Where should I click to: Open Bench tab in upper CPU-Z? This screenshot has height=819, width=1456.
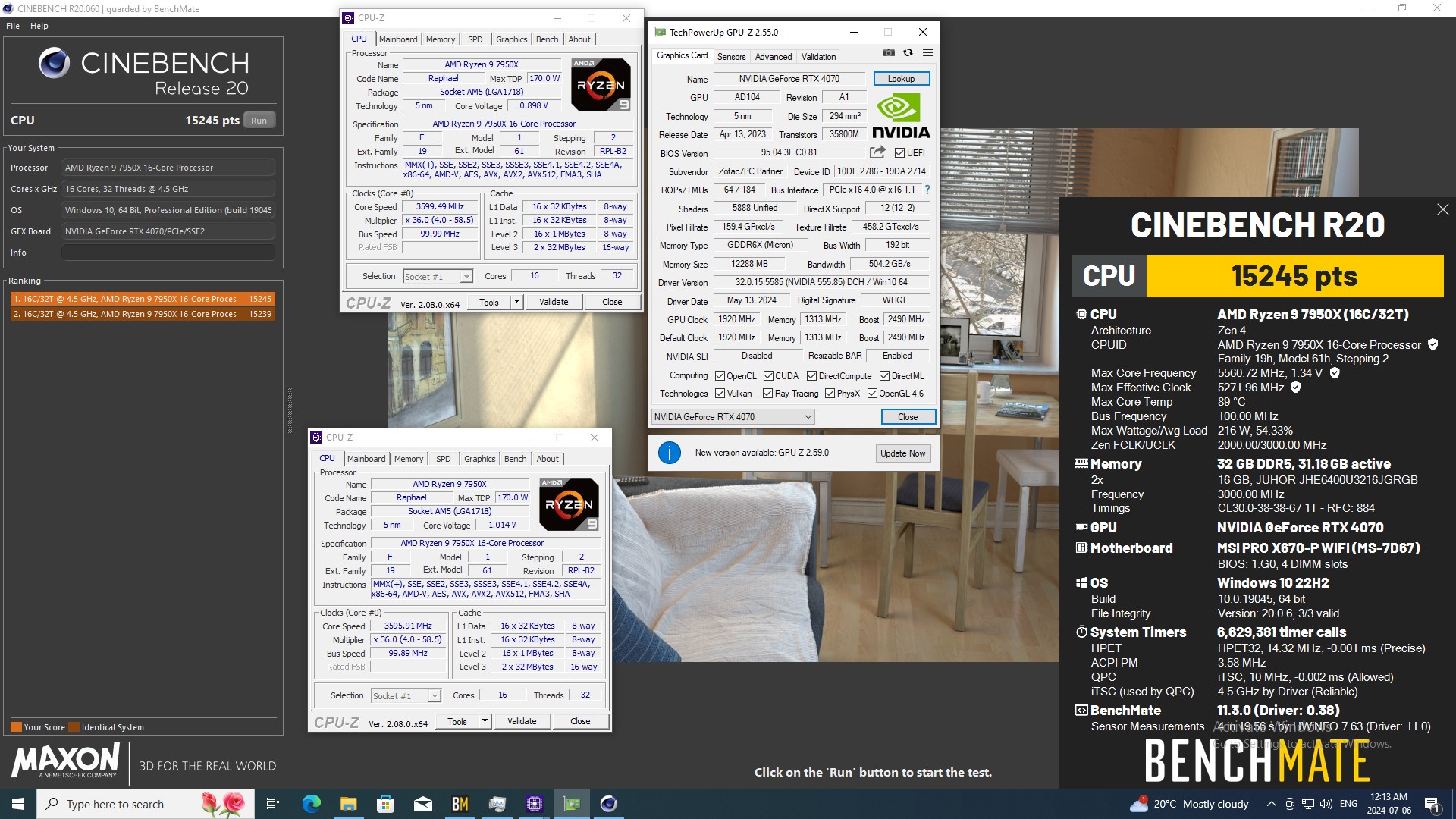547,39
